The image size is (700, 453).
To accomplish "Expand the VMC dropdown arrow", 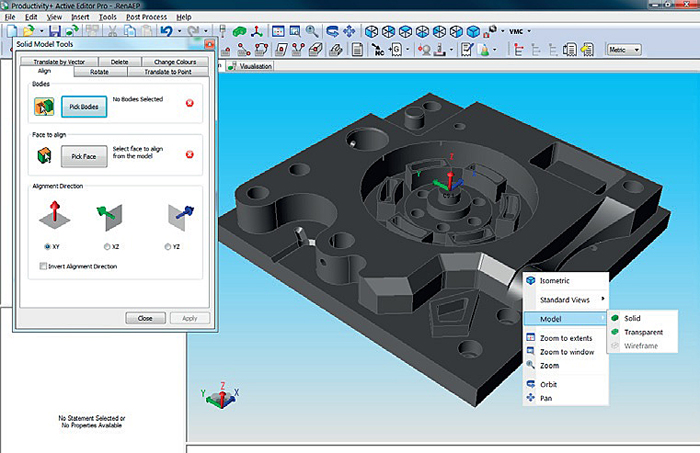I will pyautogui.click(x=529, y=31).
